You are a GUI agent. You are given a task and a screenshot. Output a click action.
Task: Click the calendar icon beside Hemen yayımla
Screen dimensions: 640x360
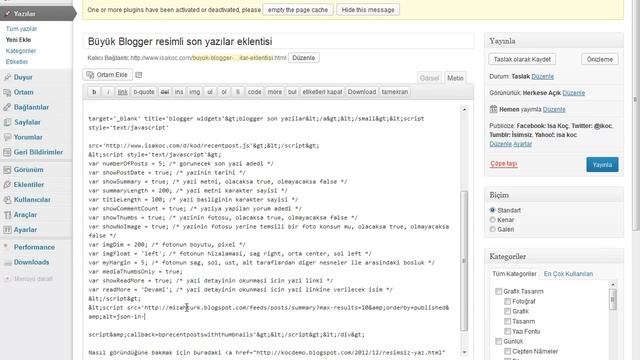coord(493,109)
